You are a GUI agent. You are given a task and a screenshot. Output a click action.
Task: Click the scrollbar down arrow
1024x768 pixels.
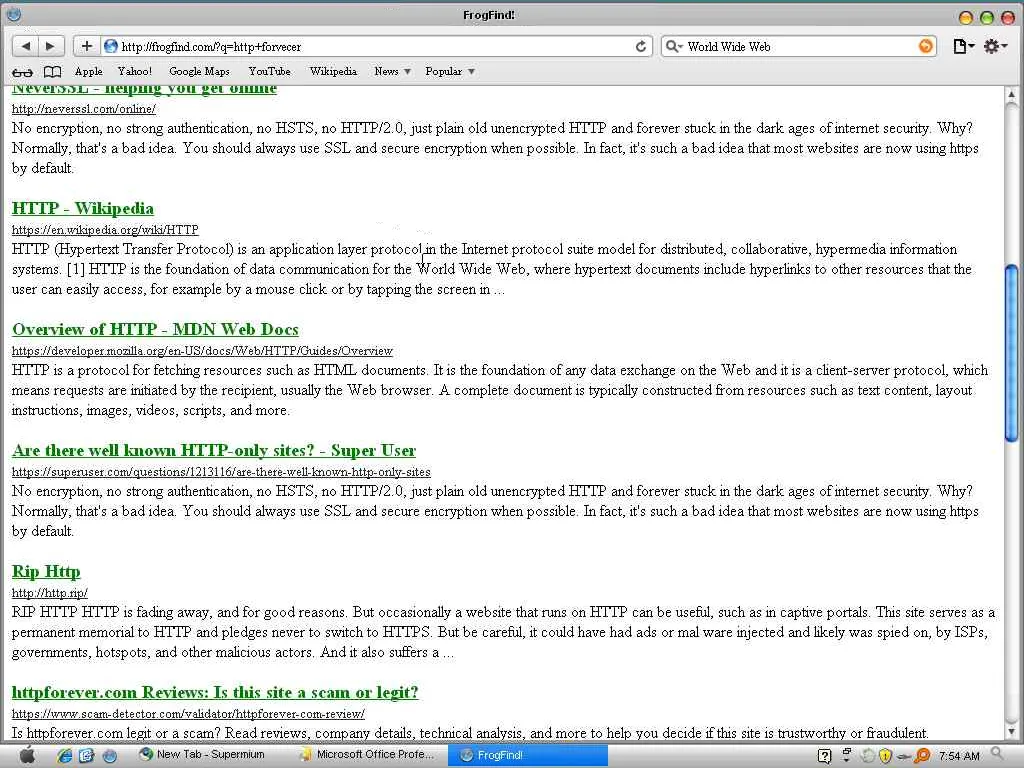tap(1012, 732)
